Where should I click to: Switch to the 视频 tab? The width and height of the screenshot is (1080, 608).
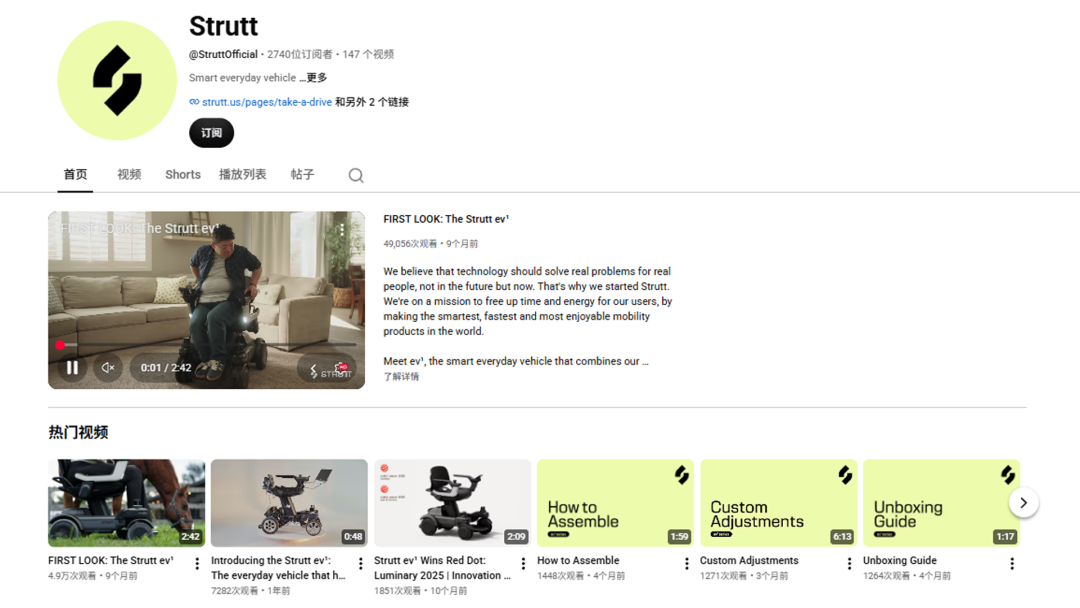129,175
